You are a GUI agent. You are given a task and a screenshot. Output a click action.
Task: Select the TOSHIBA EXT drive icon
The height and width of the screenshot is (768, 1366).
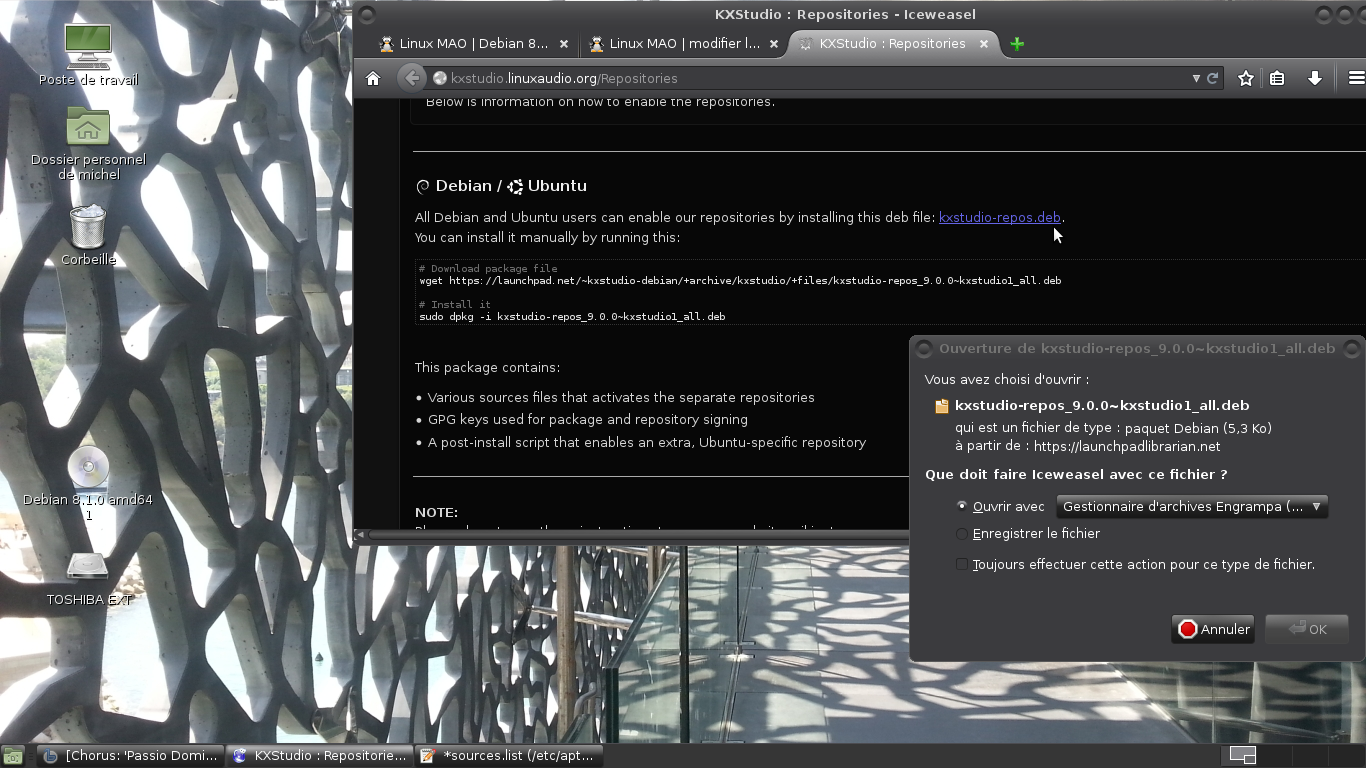point(88,578)
